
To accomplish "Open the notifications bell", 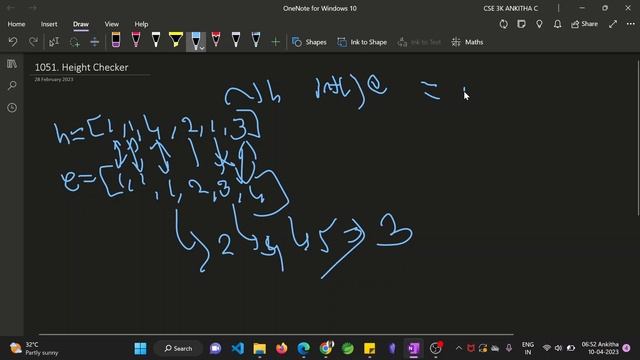I will [x=558, y=24].
